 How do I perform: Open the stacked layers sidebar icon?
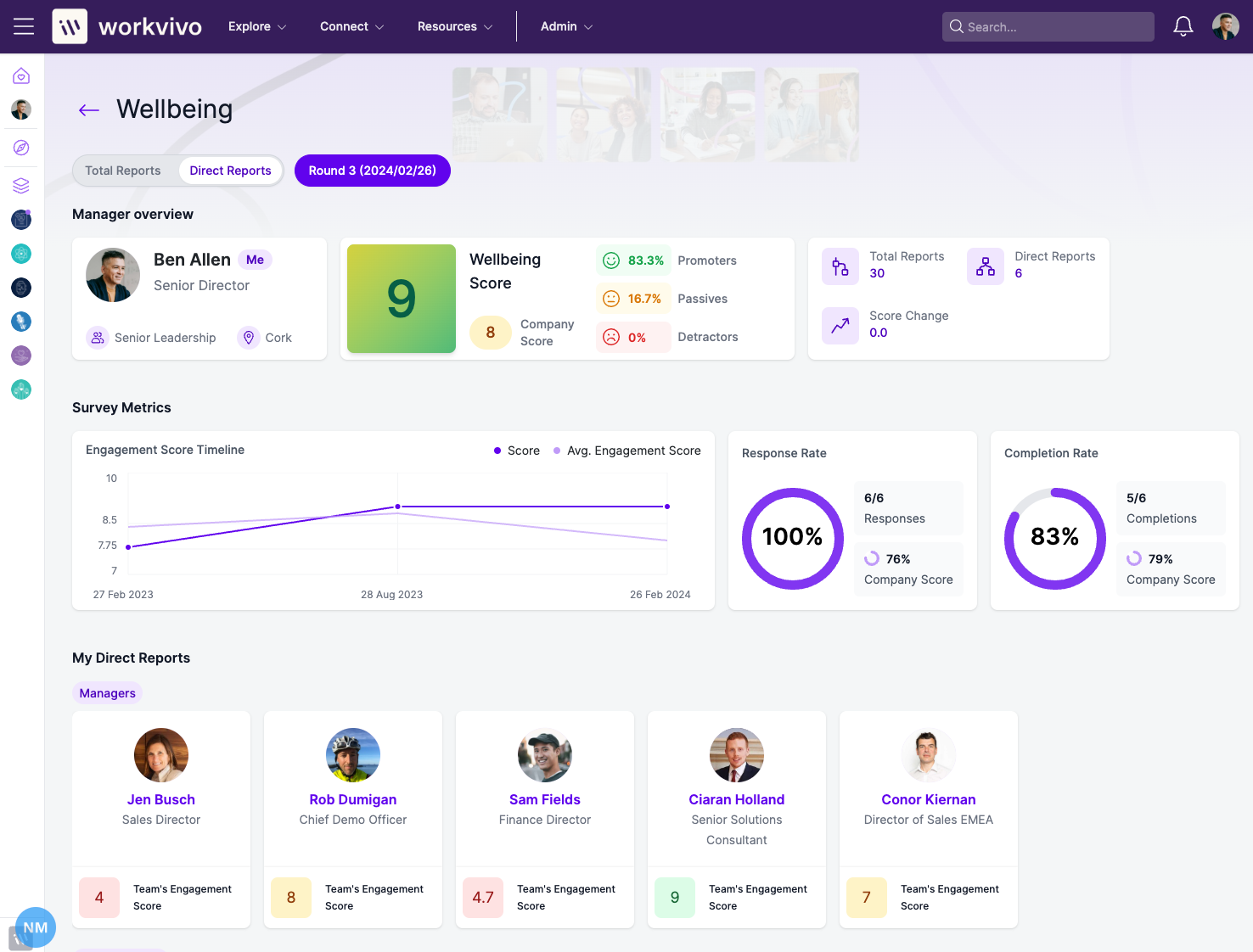pyautogui.click(x=21, y=186)
